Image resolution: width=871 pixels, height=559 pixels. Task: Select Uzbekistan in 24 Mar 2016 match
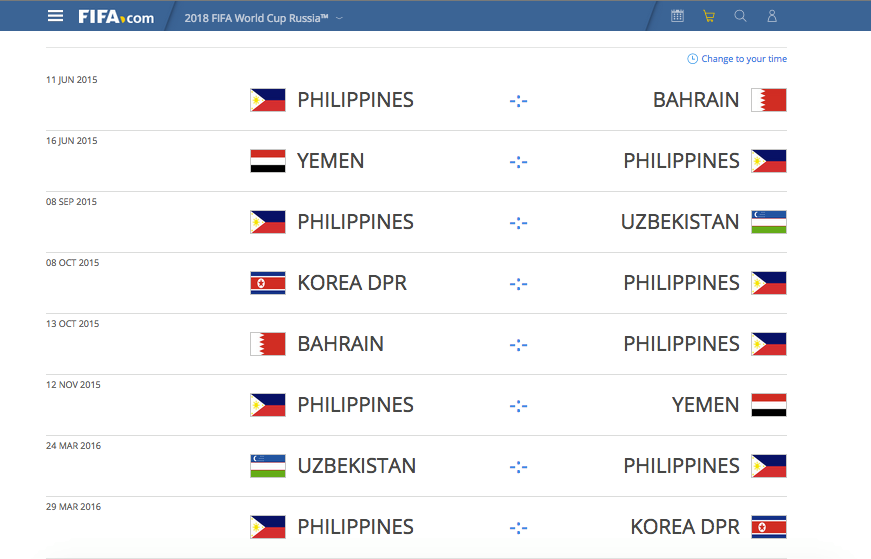tap(357, 466)
